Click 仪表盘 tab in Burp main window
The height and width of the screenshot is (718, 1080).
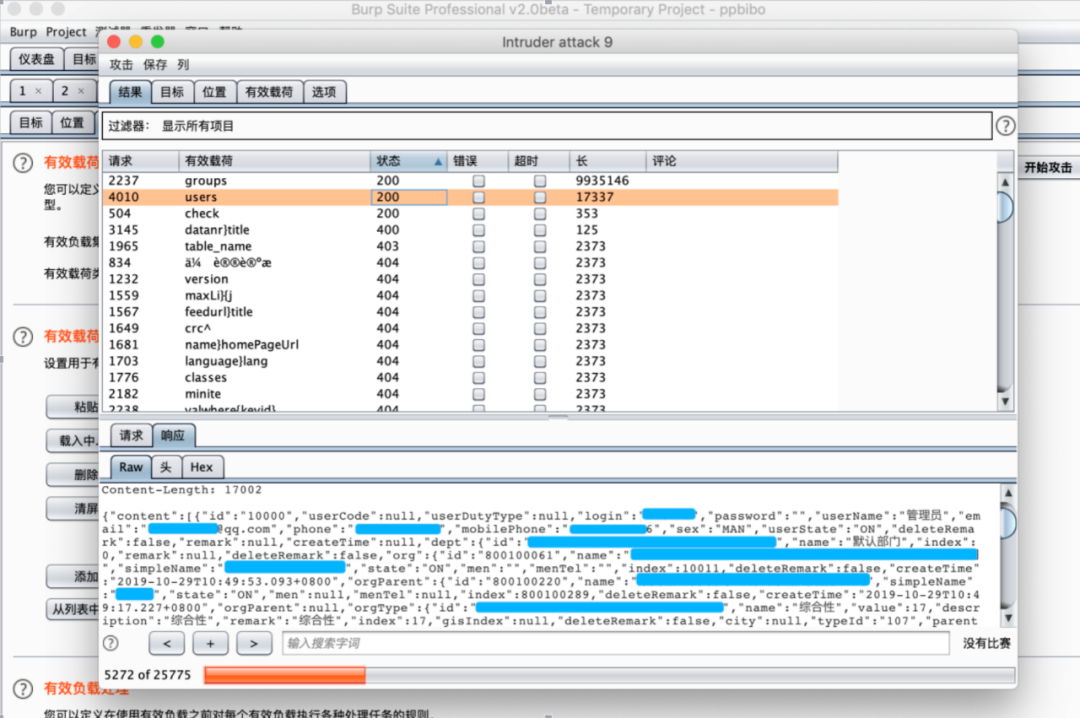(x=37, y=59)
